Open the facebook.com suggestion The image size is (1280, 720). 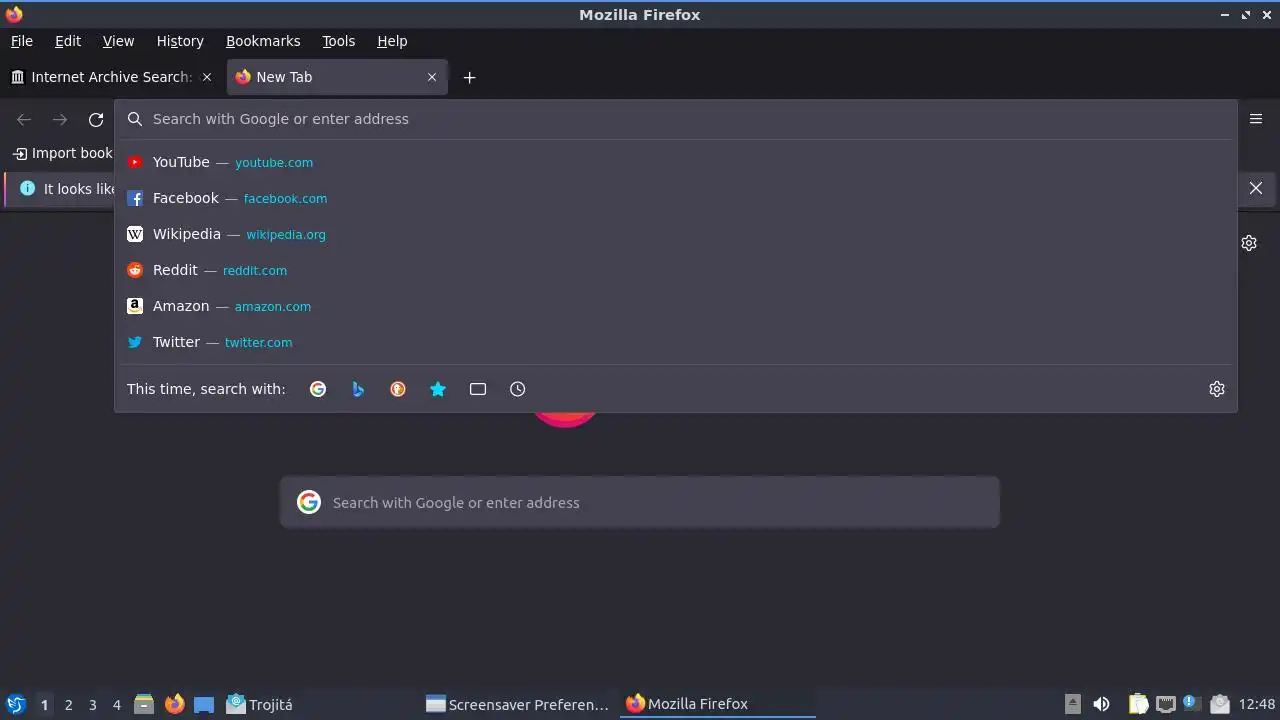tap(676, 198)
